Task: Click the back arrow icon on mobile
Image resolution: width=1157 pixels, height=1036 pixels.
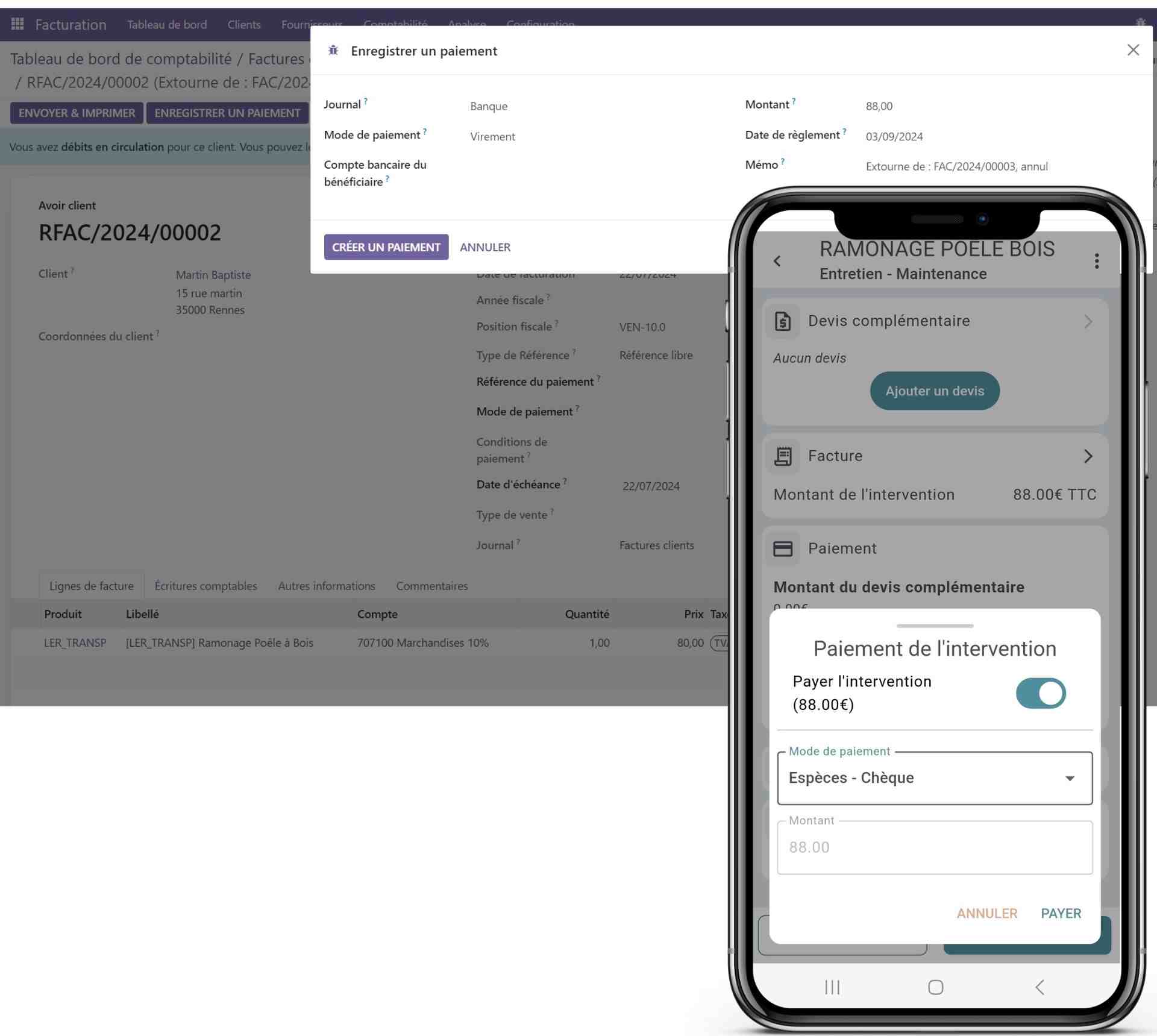Action: pos(778,261)
